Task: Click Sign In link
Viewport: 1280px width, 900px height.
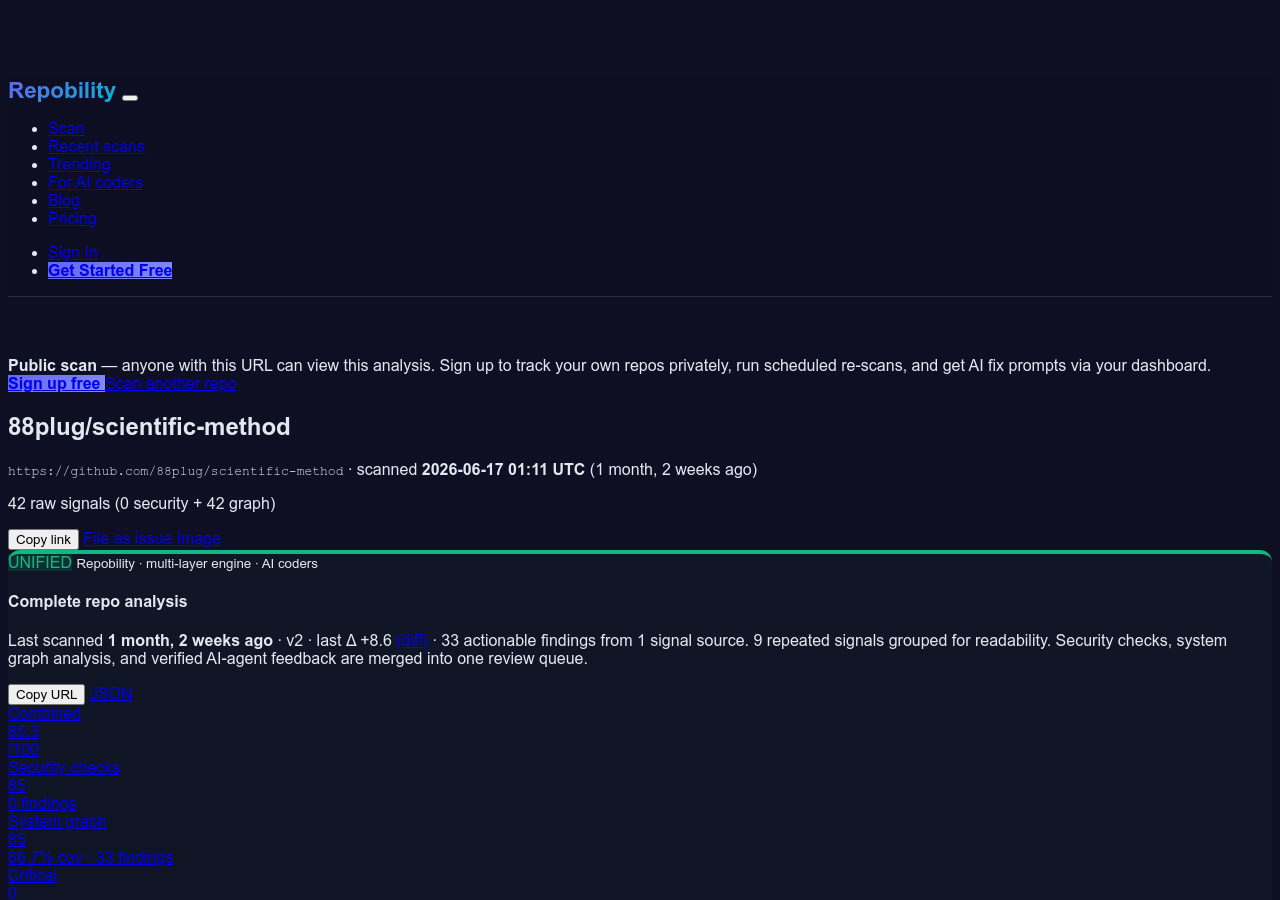Action: (73, 252)
